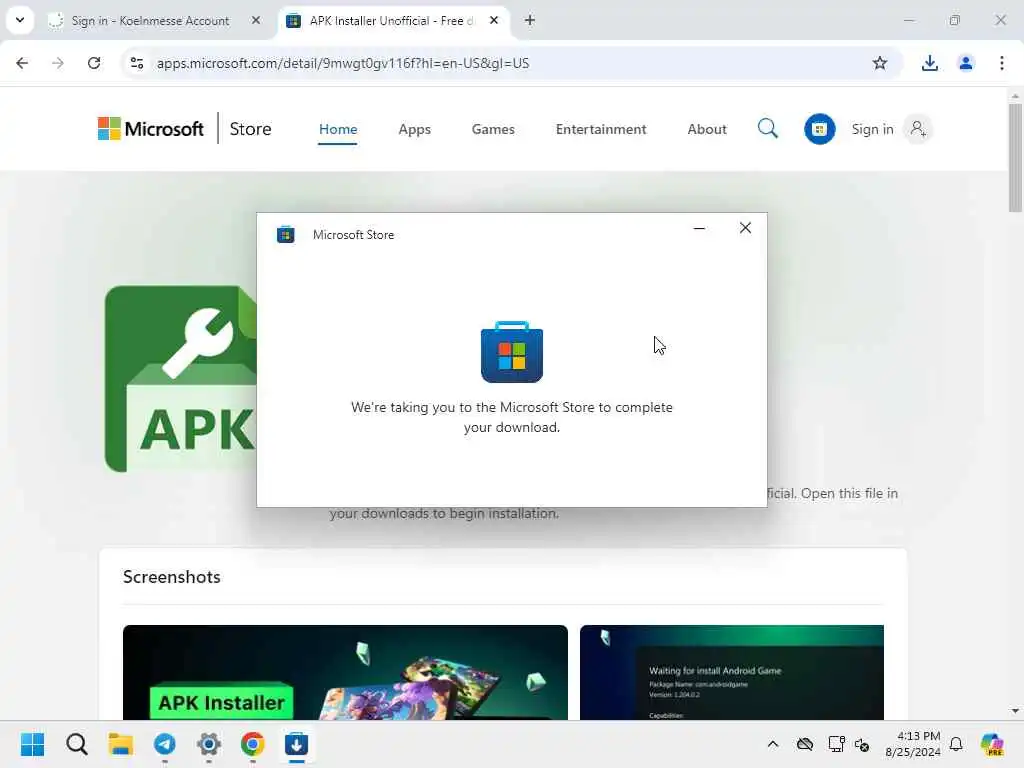The width and height of the screenshot is (1024, 768).
Task: Open a new browser tab
Action: point(530,21)
